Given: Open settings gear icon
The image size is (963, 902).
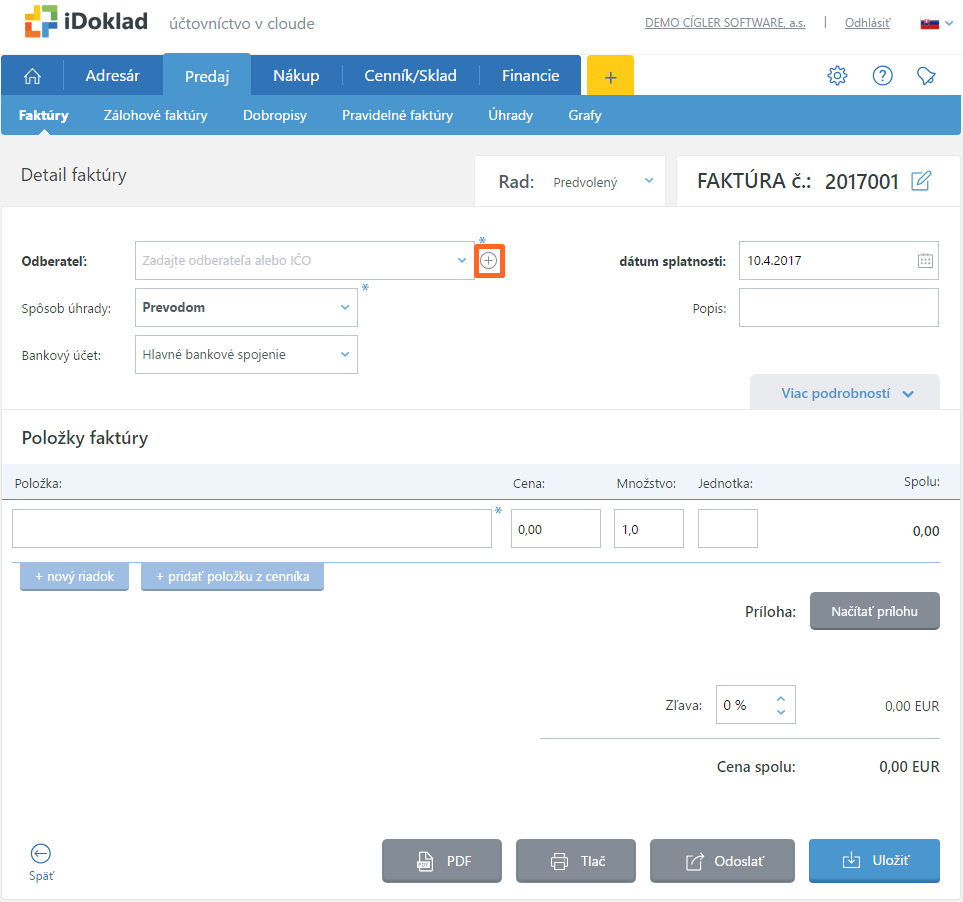Looking at the screenshot, I should (837, 76).
